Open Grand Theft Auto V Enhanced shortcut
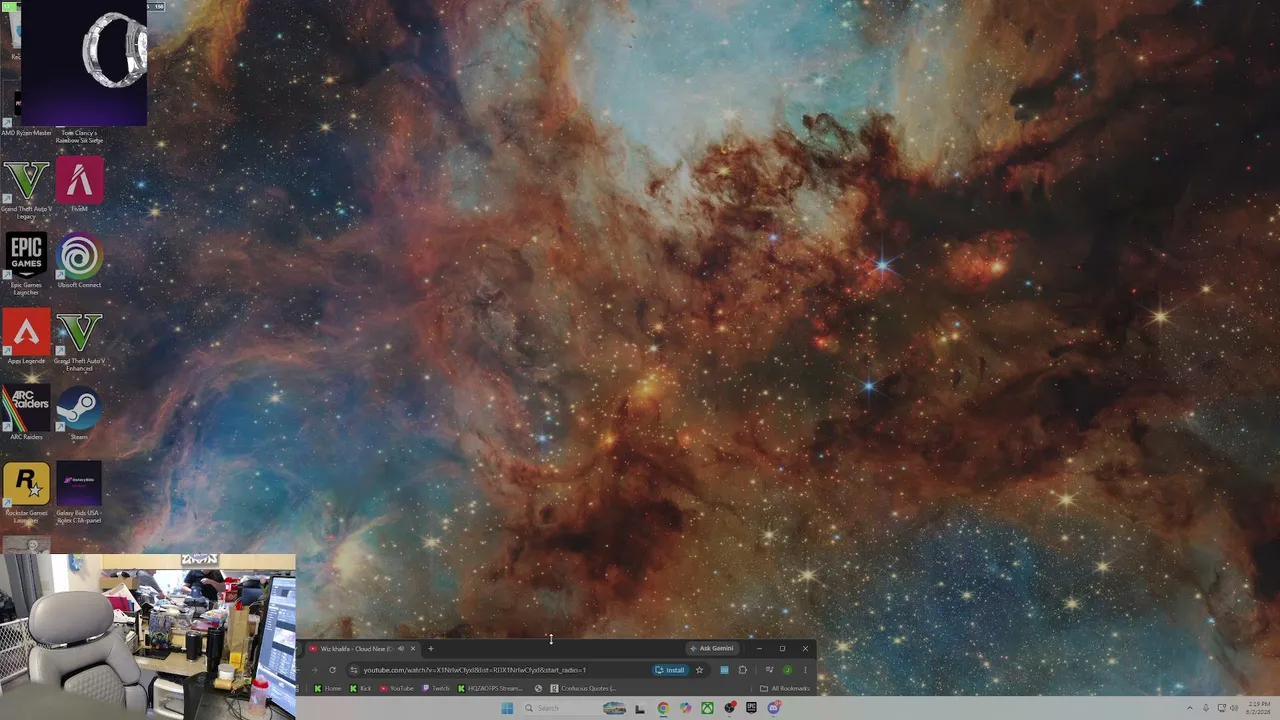1280x720 pixels. pyautogui.click(x=79, y=340)
